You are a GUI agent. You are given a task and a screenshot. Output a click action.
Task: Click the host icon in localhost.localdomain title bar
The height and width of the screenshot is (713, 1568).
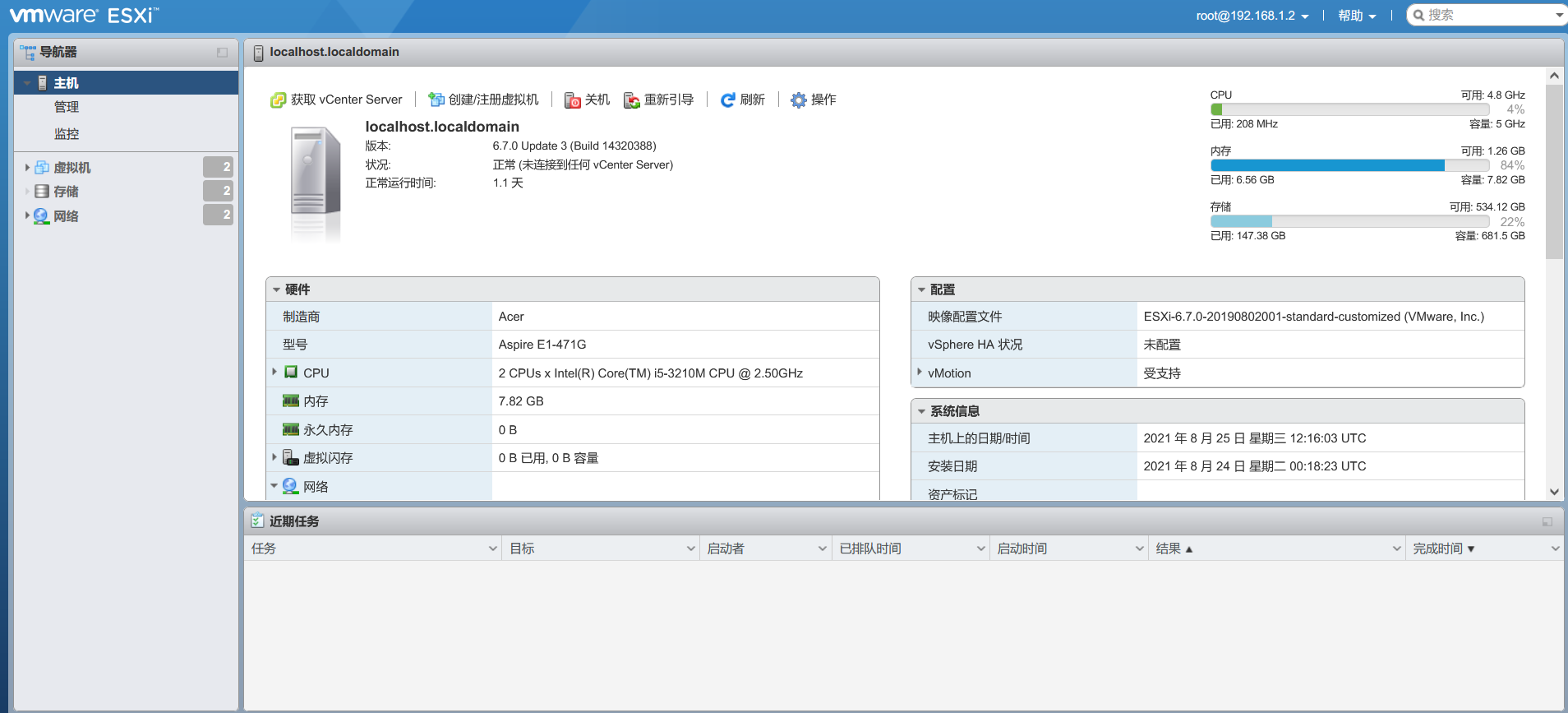[259, 53]
